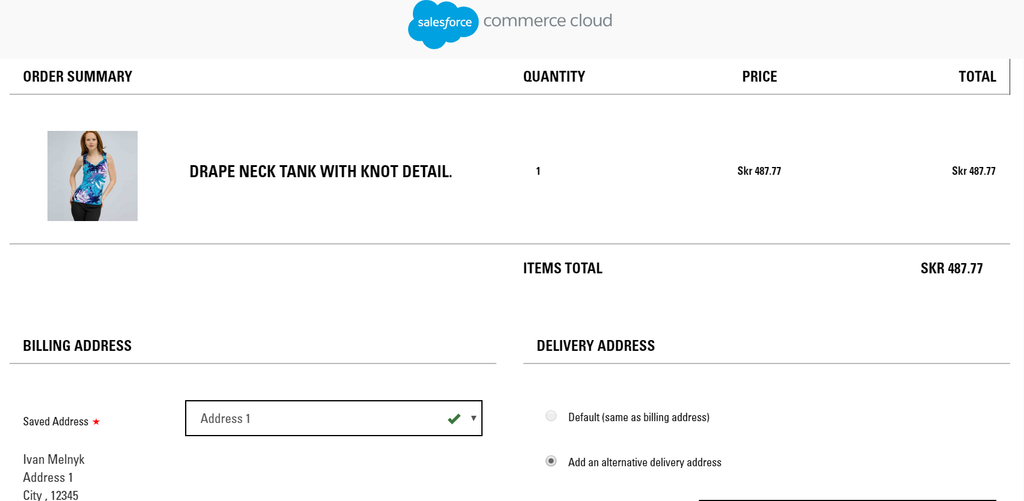Click the Items Total SKR 487.77 amount
The width and height of the screenshot is (1024, 501).
coord(951,269)
